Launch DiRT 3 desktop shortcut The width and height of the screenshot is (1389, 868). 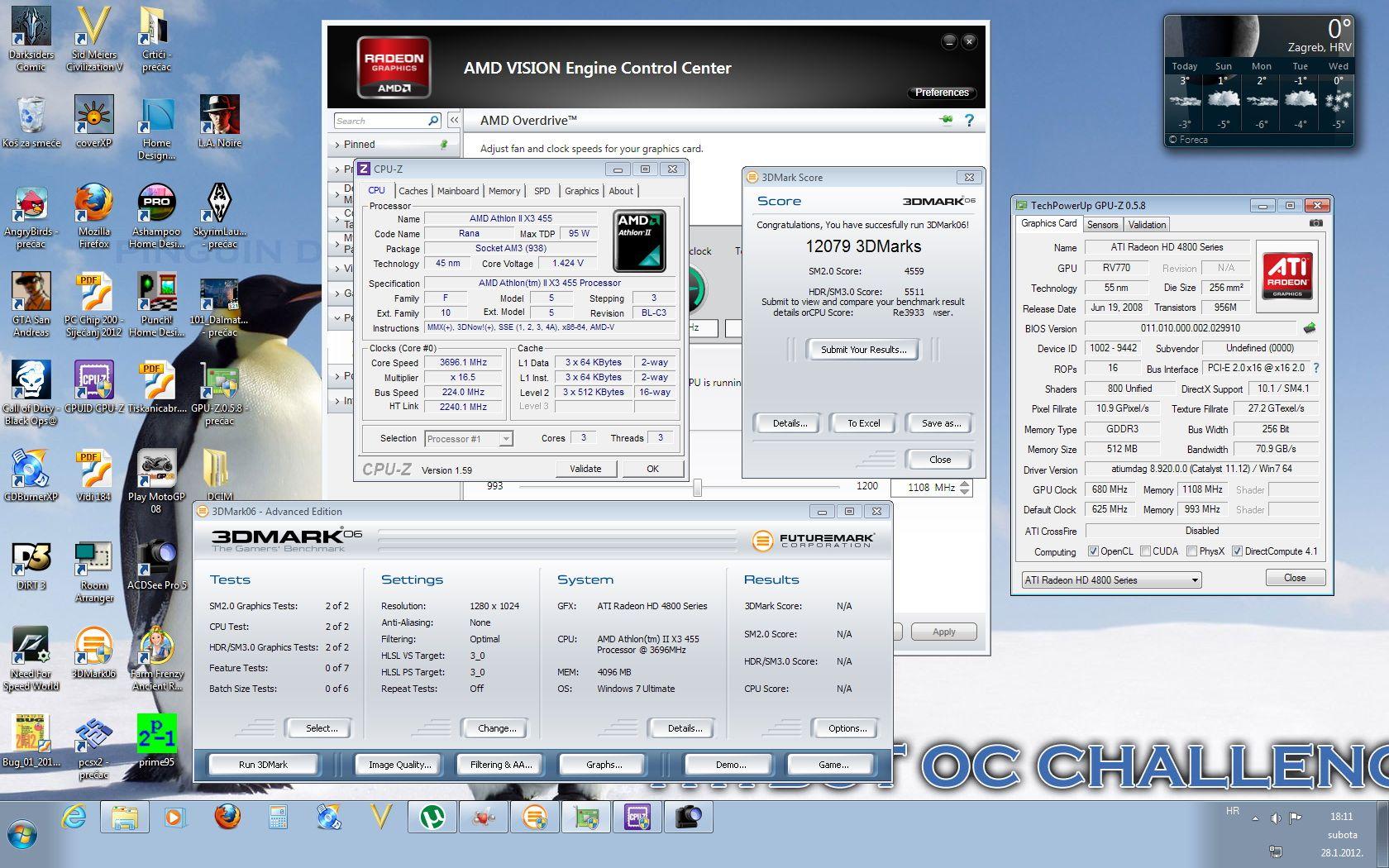click(x=31, y=564)
